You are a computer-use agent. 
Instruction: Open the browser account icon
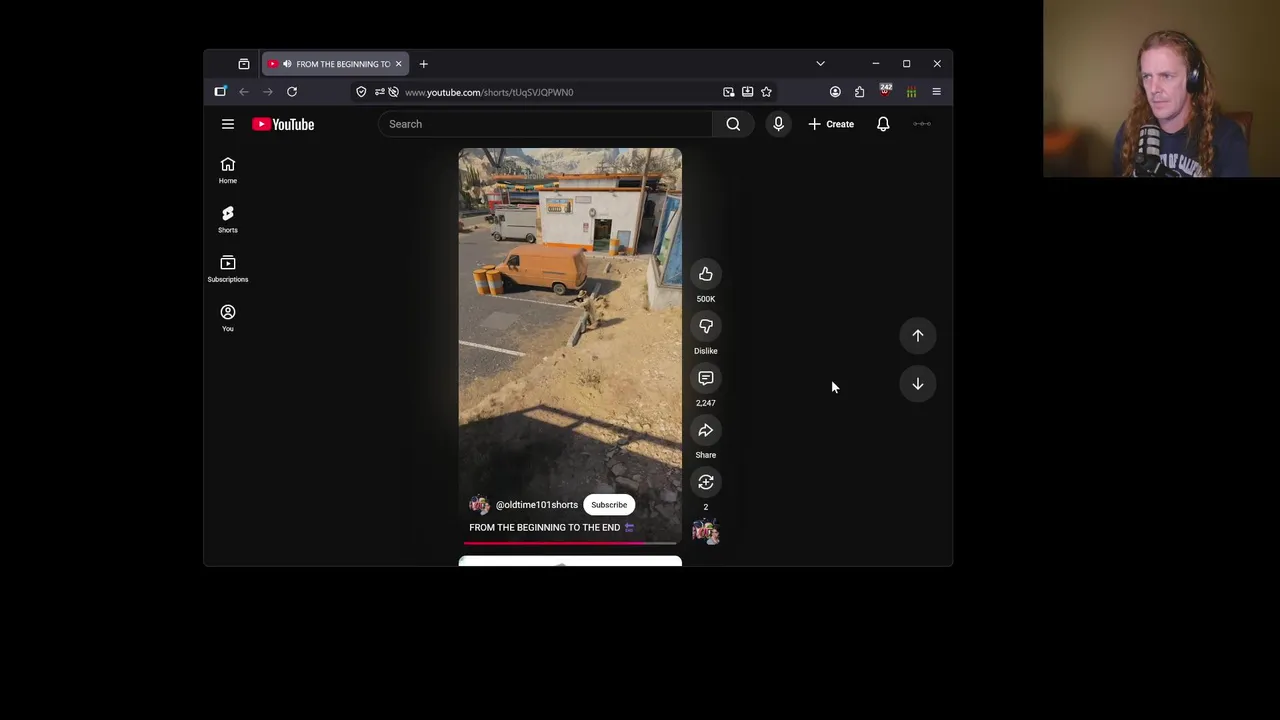coord(835,92)
